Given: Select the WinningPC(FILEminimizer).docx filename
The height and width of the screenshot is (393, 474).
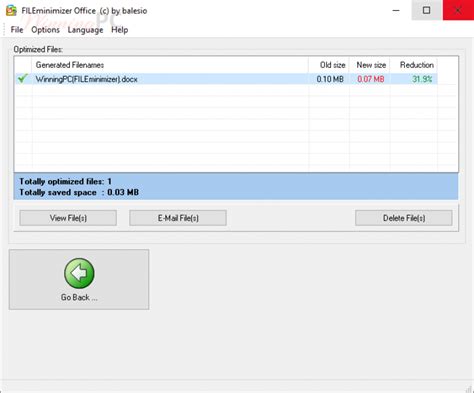Looking at the screenshot, I should point(86,79).
